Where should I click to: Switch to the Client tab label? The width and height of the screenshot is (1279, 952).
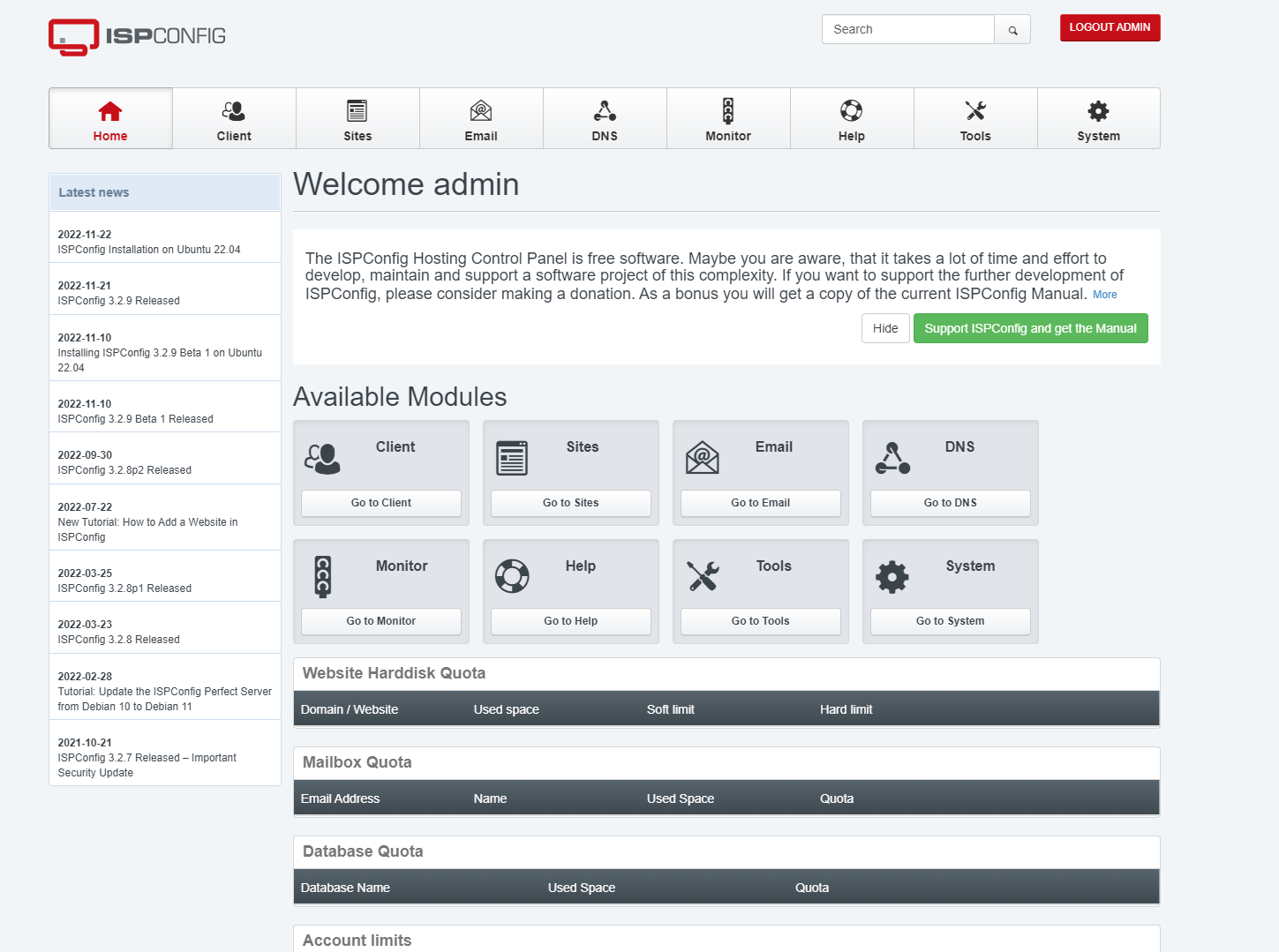[x=234, y=136]
